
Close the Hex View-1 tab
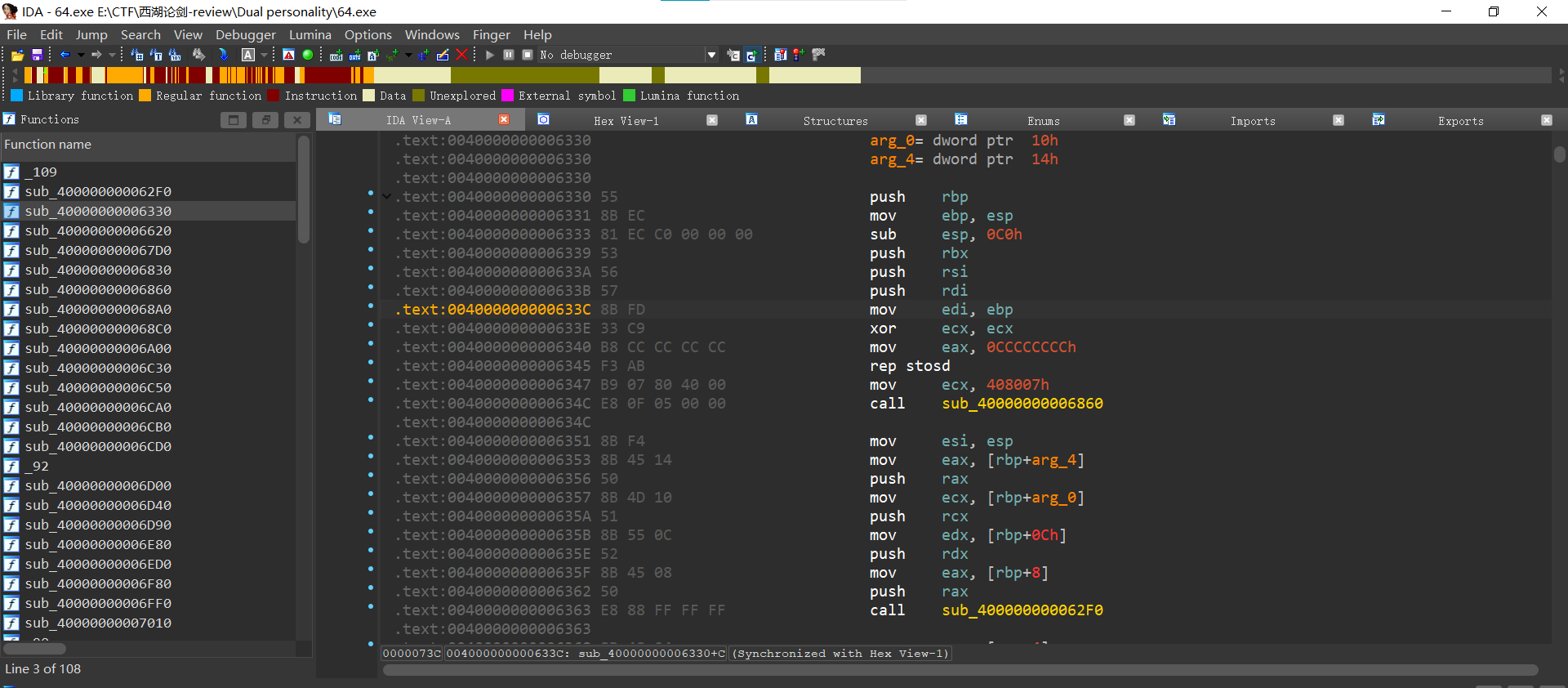(712, 120)
